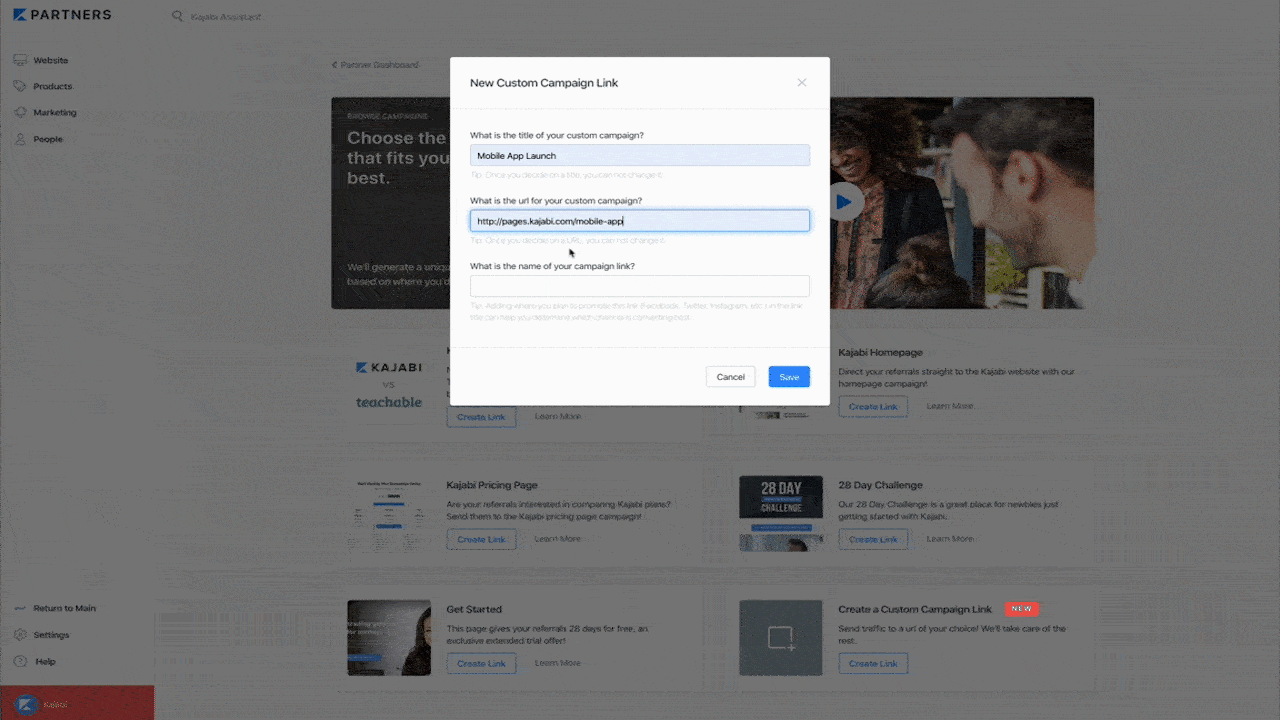1280x720 pixels.
Task: Open the 28 Day Challenge thumbnail
Action: pyautogui.click(x=781, y=513)
